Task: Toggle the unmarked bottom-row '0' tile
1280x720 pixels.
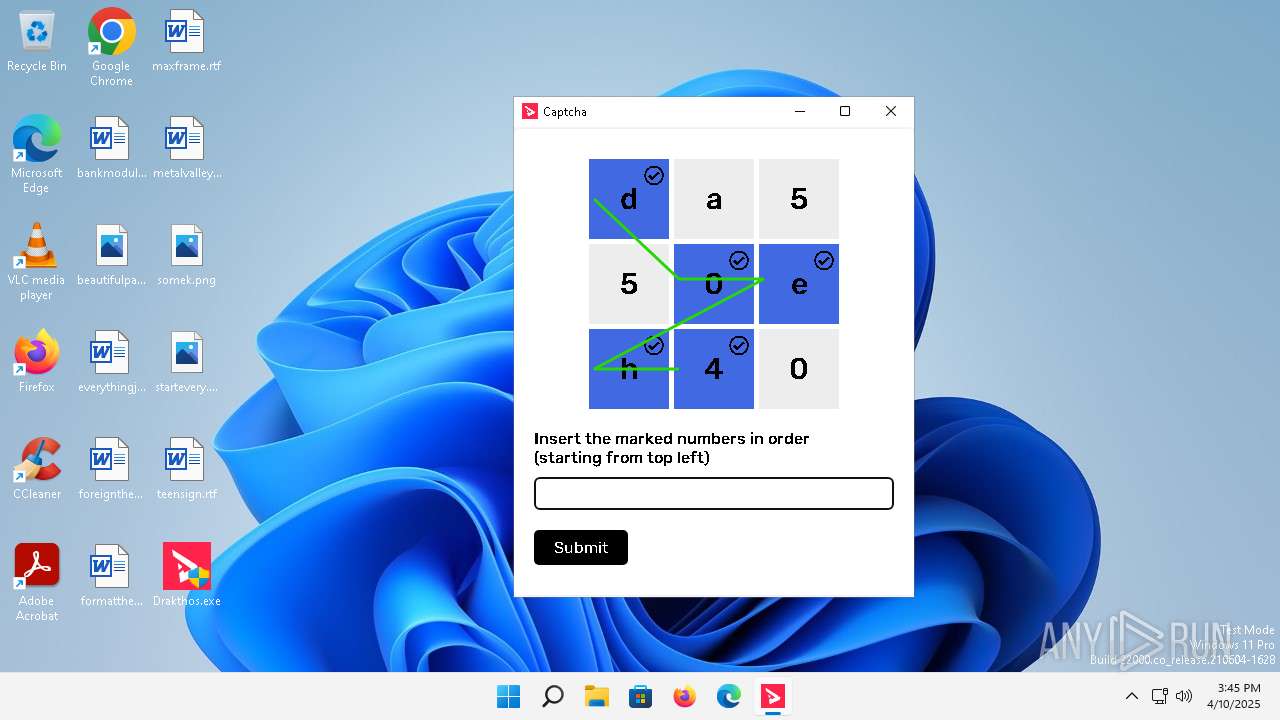Action: click(799, 369)
